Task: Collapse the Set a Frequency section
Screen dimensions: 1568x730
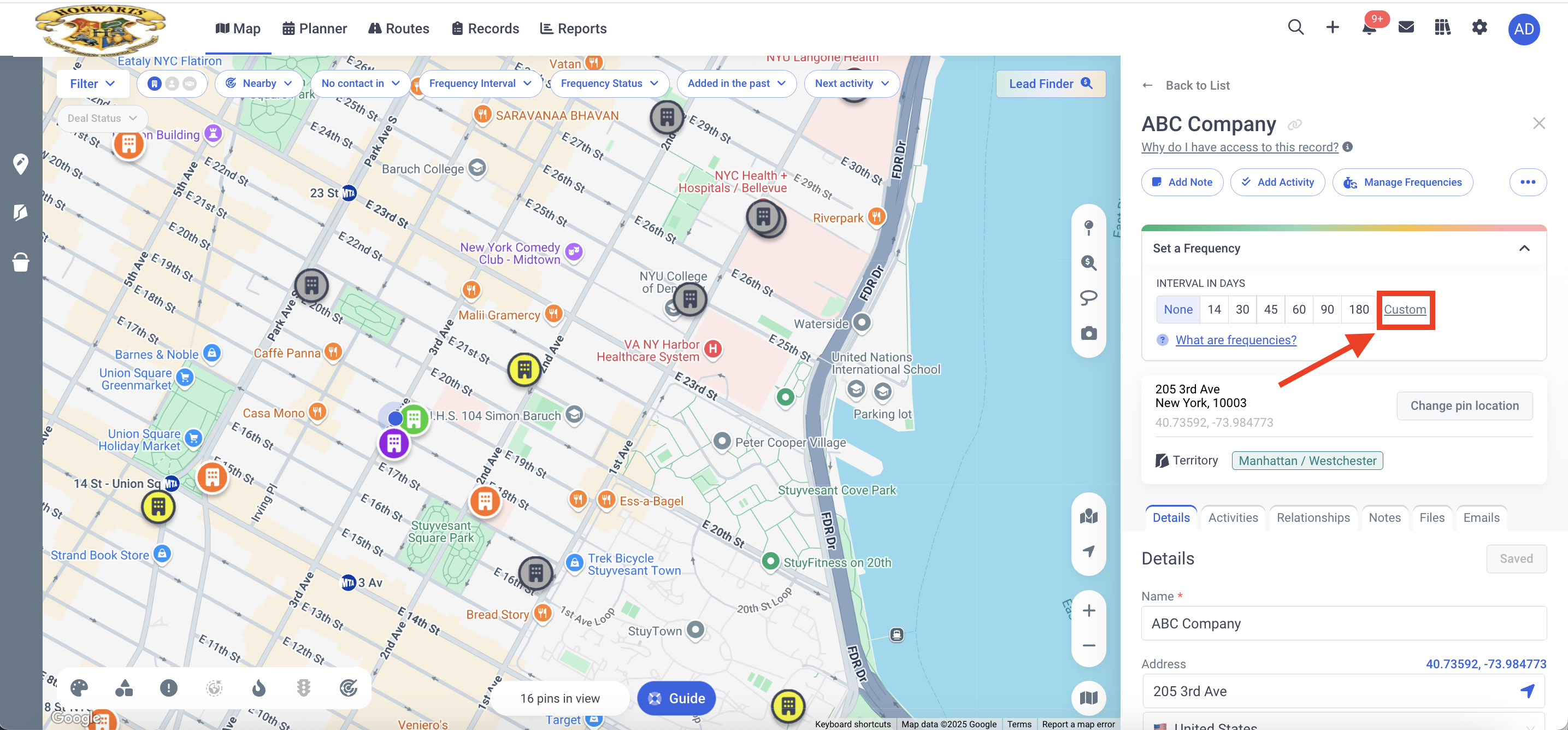Action: click(x=1524, y=248)
